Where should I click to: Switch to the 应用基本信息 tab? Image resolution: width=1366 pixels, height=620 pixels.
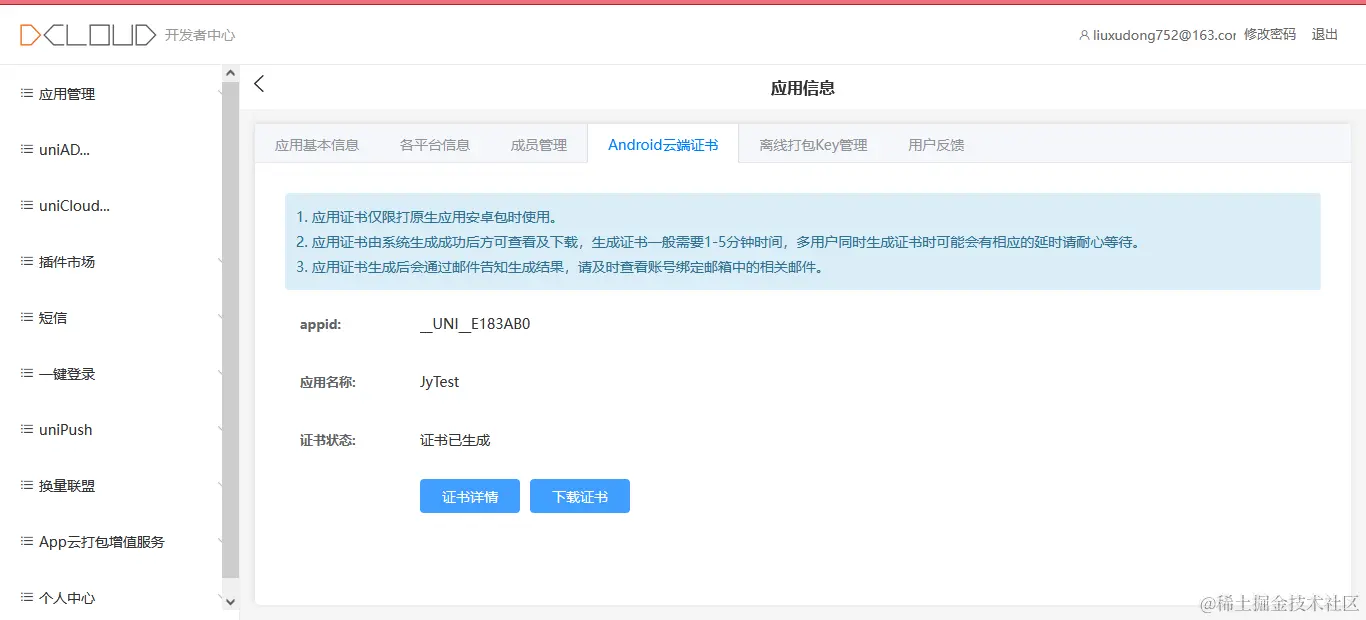pyautogui.click(x=317, y=145)
